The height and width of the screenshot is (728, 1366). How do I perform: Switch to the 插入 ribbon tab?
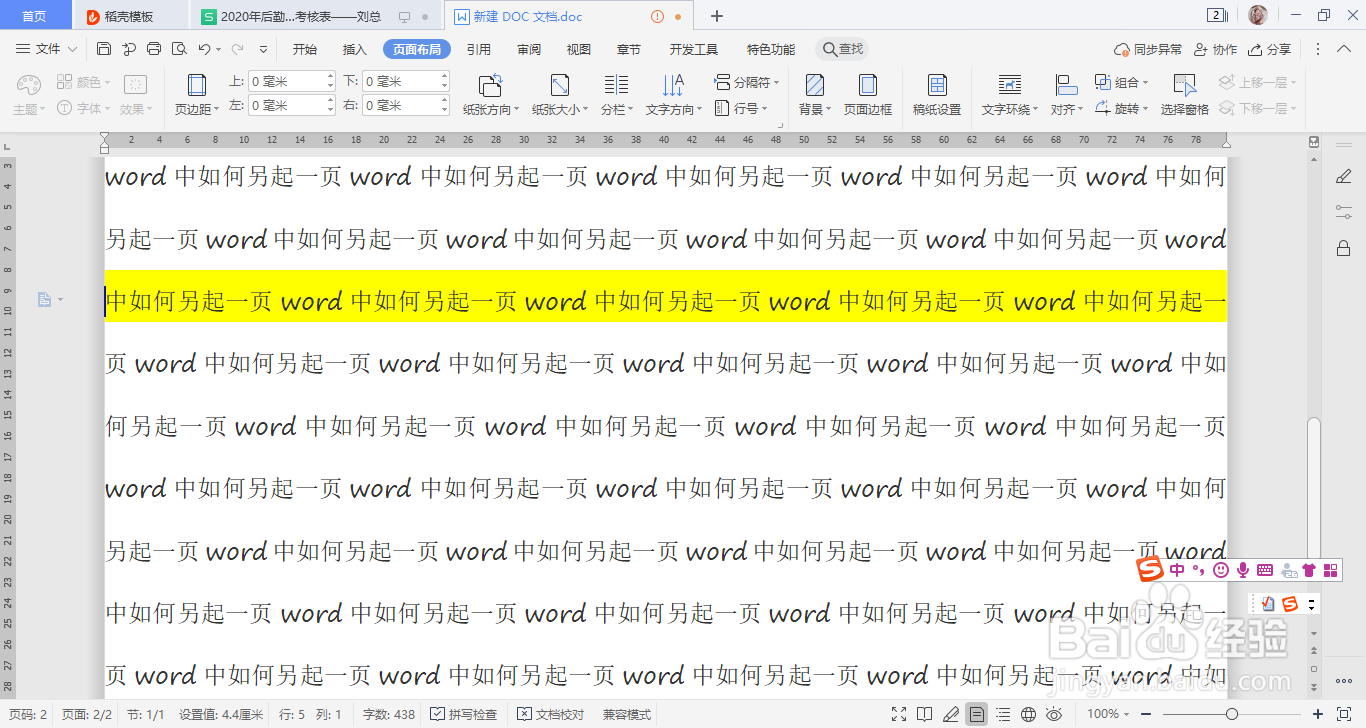[354, 48]
